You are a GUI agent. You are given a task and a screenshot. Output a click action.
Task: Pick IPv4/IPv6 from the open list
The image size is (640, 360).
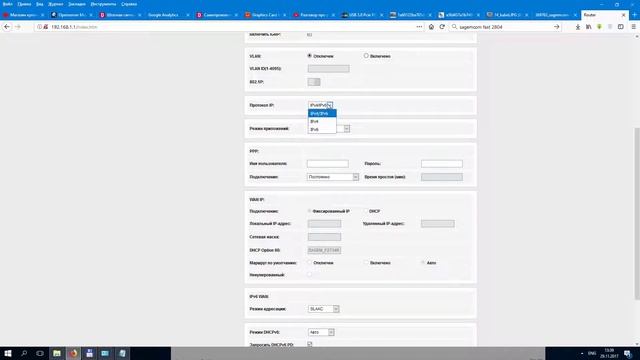click(x=322, y=113)
